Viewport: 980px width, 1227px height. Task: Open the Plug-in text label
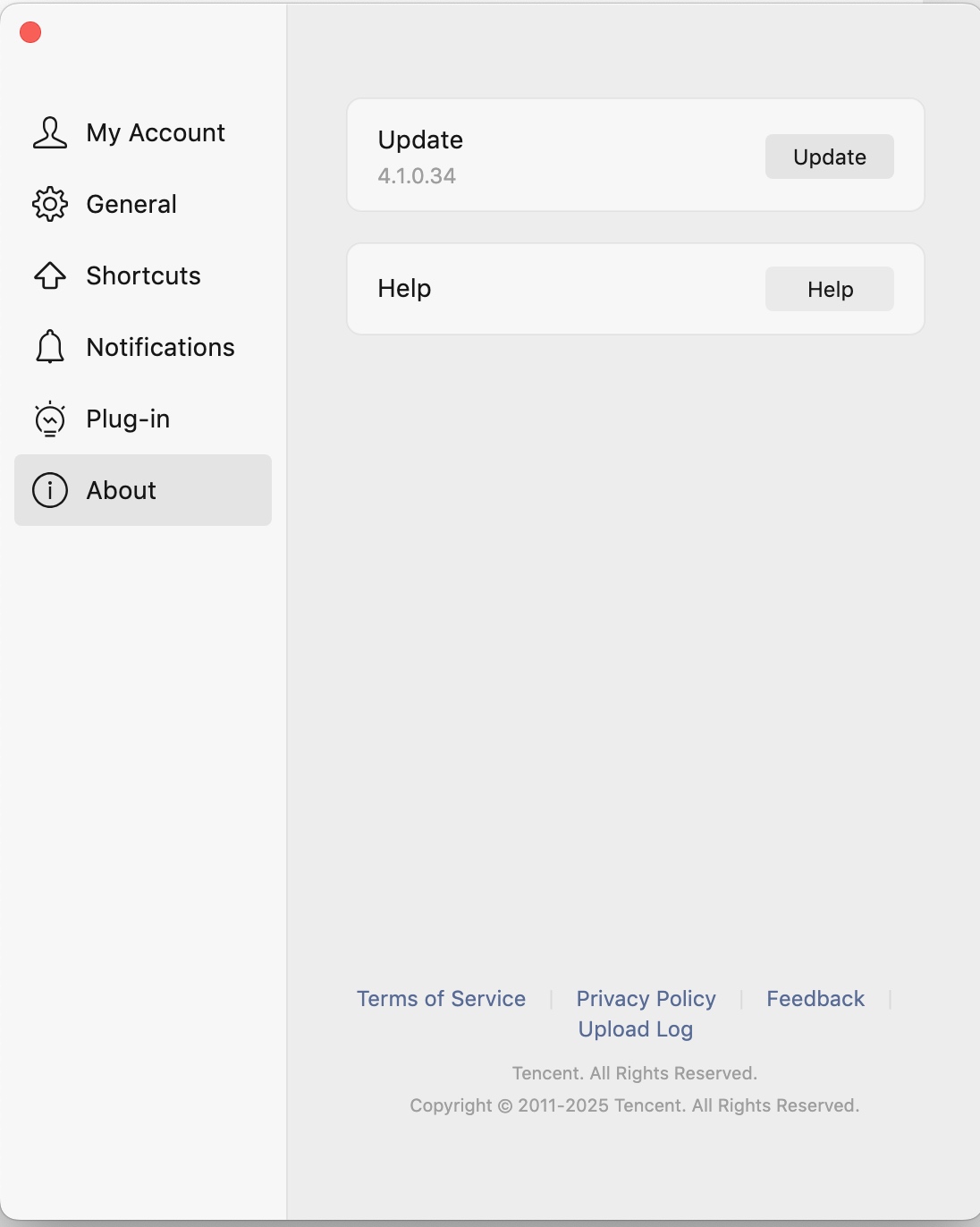(x=128, y=419)
